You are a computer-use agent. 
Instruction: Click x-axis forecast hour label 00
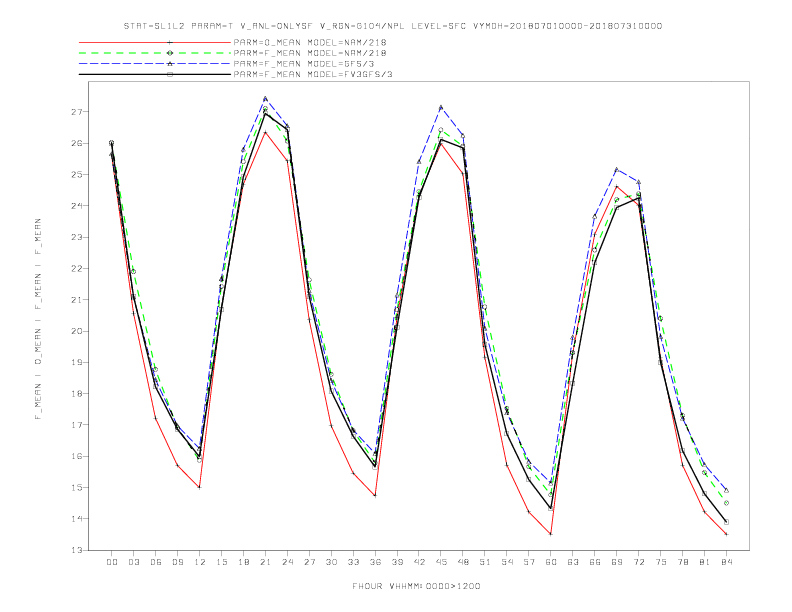click(x=112, y=562)
